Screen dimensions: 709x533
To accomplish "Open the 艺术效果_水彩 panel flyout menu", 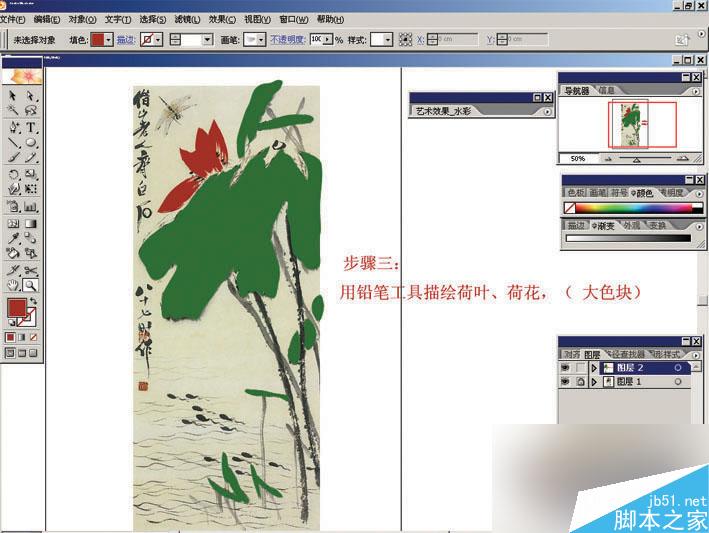I will coord(548,112).
